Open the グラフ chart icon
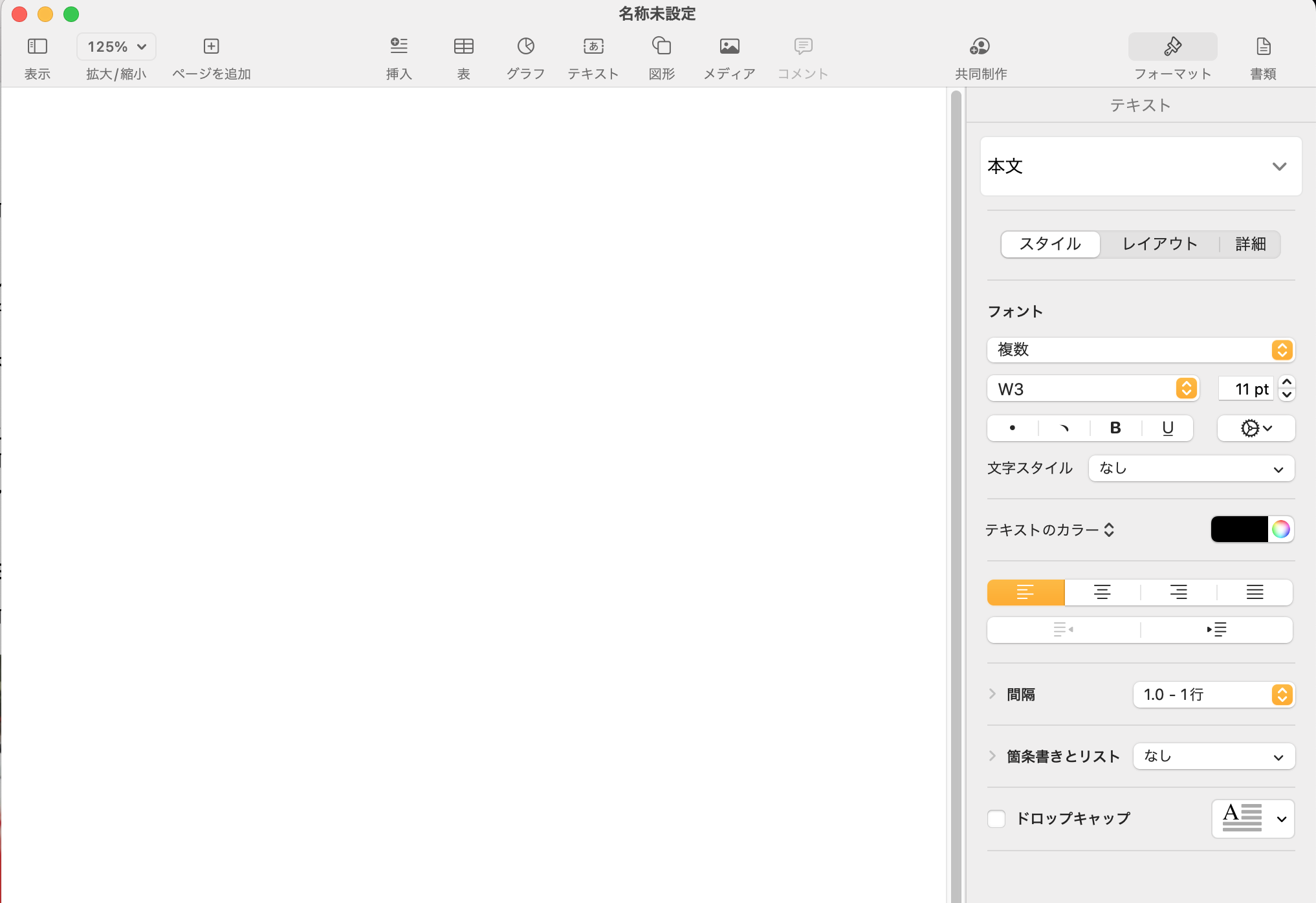 (x=525, y=47)
